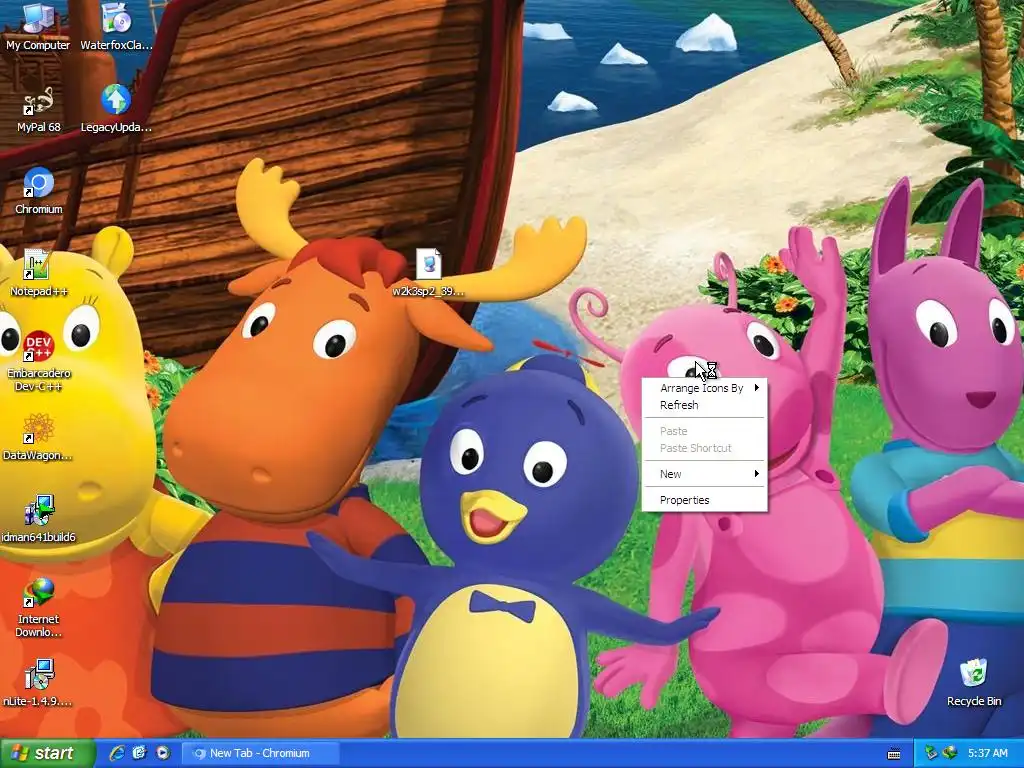Select the LegacyUpdate desktop icon
Image resolution: width=1024 pixels, height=768 pixels.
point(116,108)
